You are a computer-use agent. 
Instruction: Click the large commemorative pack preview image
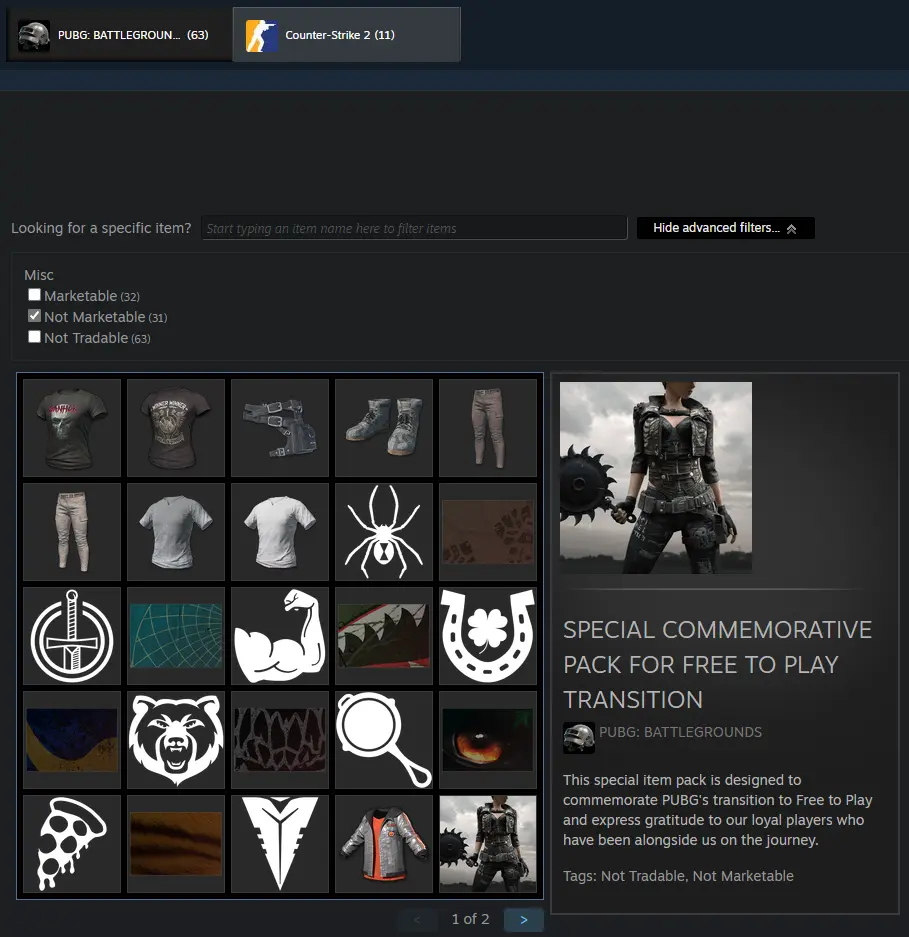pyautogui.click(x=656, y=478)
